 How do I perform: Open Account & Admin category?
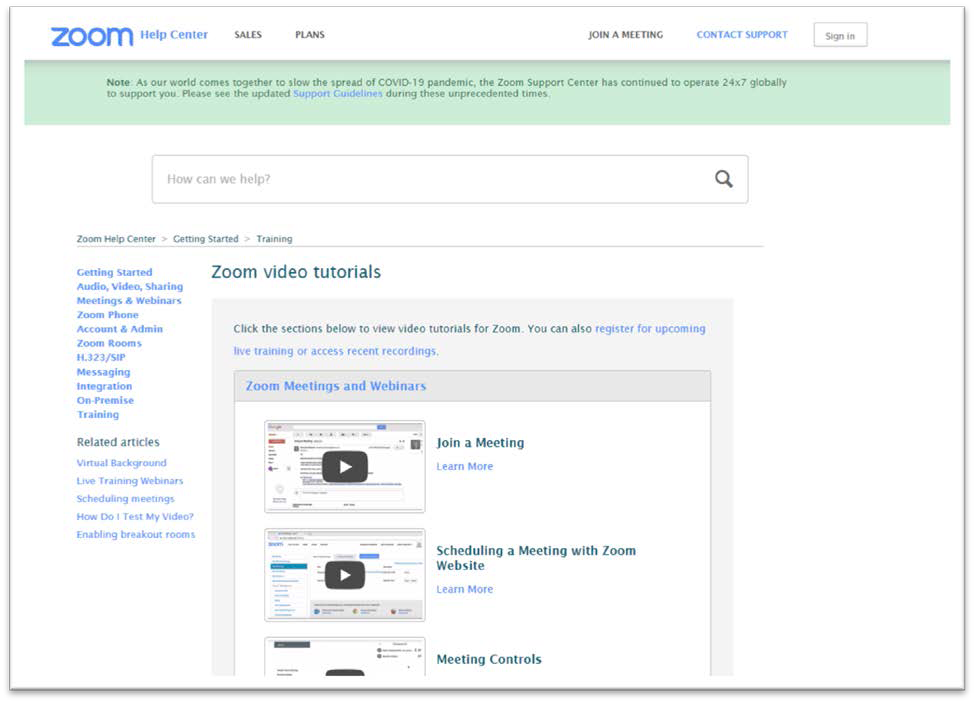[x=120, y=329]
